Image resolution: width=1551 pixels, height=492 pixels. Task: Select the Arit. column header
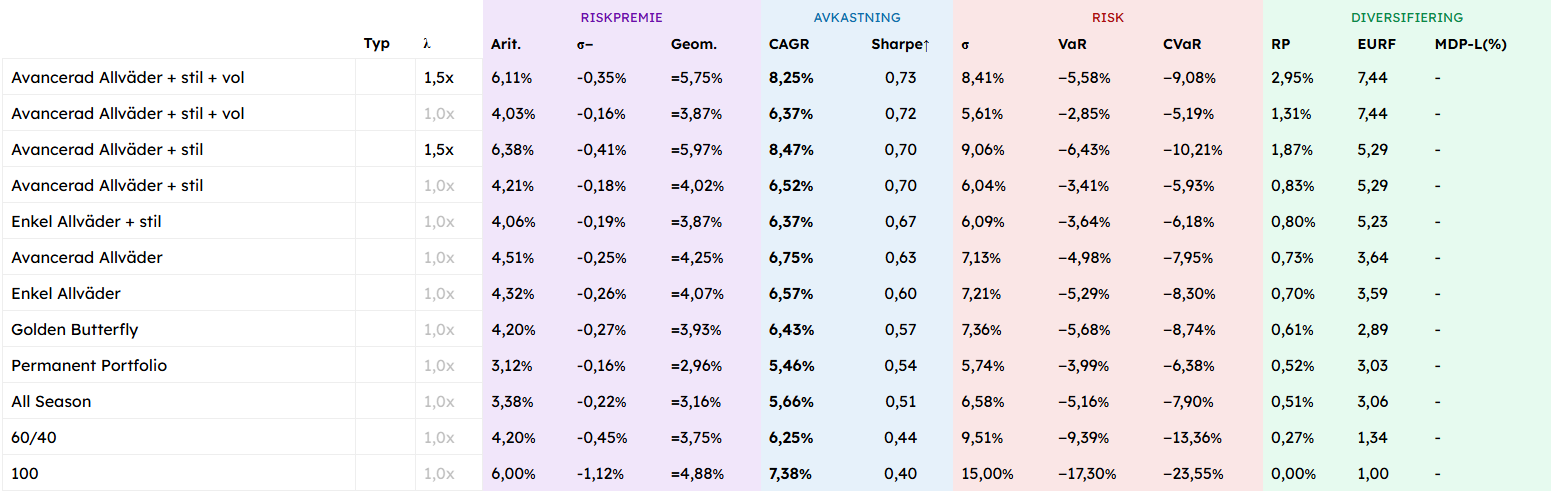(x=506, y=44)
